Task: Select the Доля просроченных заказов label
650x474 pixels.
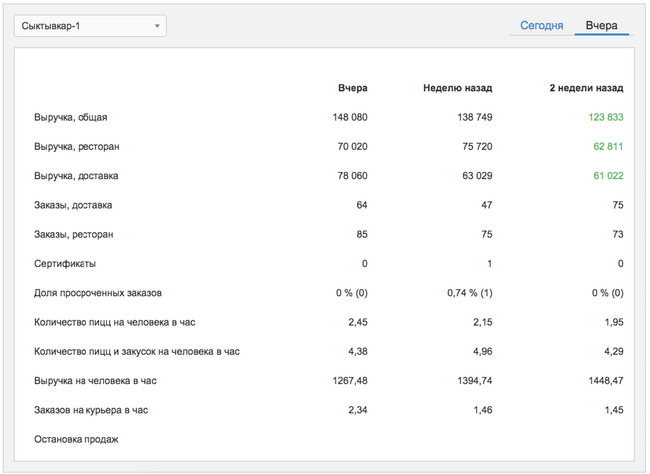Action: 98,293
